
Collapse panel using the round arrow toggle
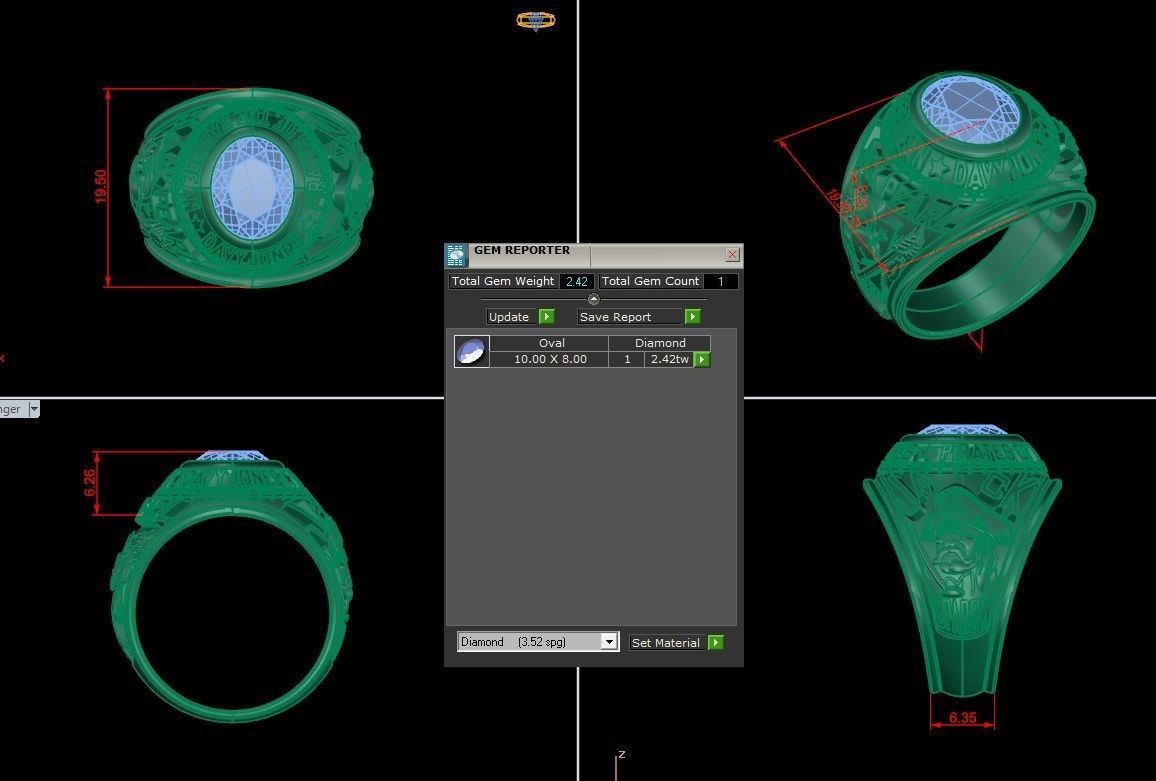click(593, 299)
